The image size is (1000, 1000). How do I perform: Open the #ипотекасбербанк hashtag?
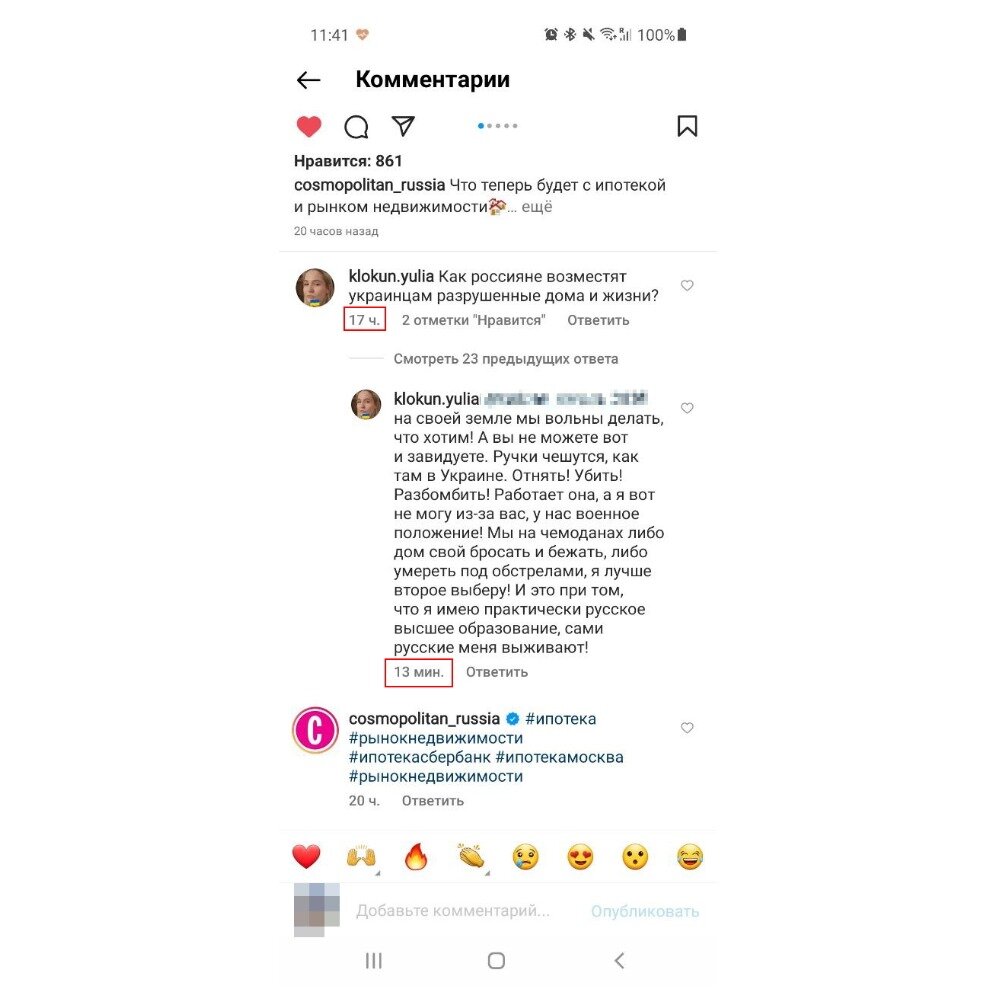click(x=420, y=757)
